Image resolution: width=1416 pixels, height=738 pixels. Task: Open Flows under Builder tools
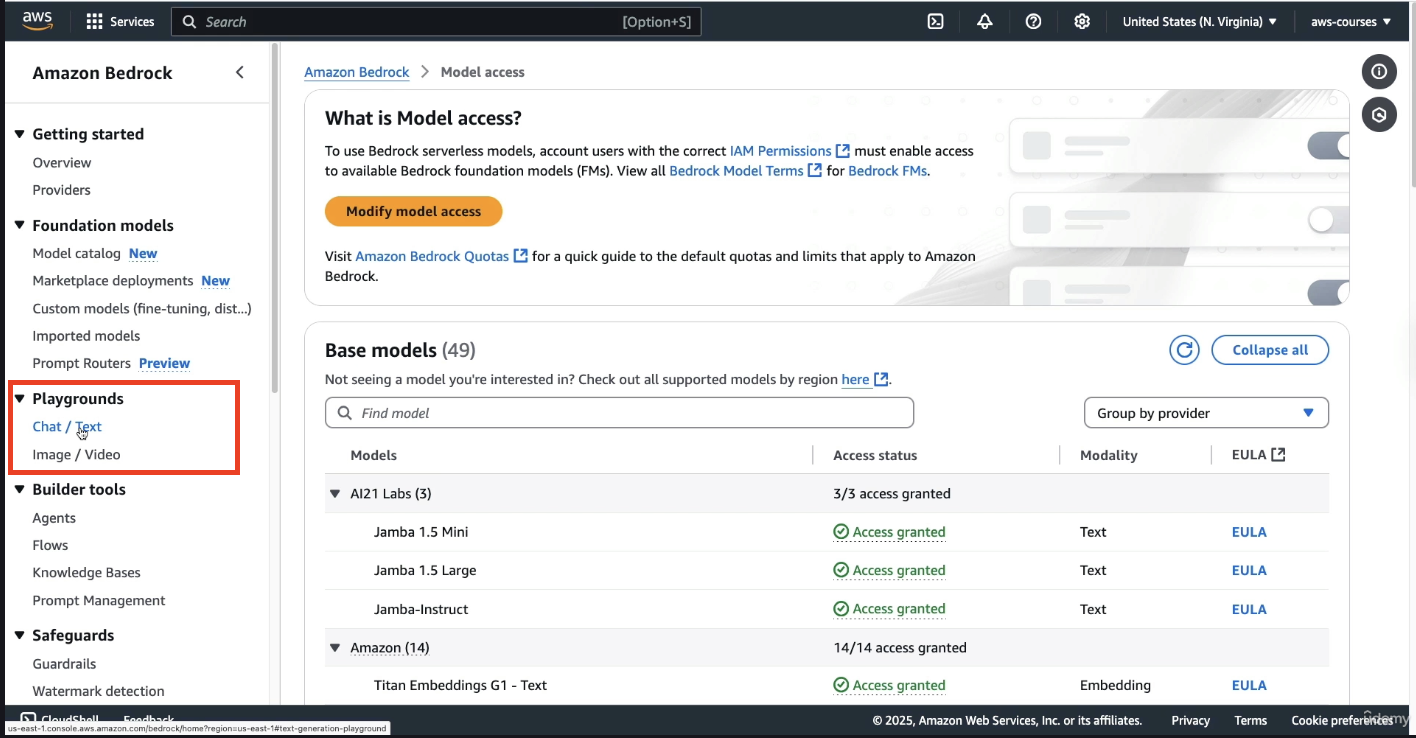[50, 545]
